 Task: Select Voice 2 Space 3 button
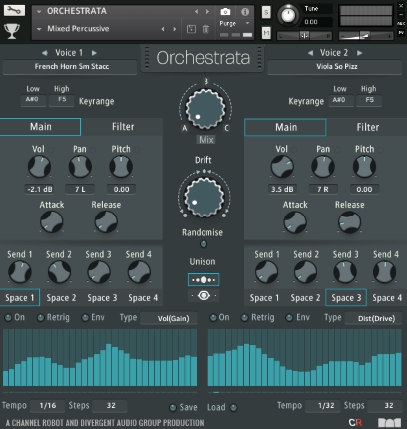click(x=346, y=298)
